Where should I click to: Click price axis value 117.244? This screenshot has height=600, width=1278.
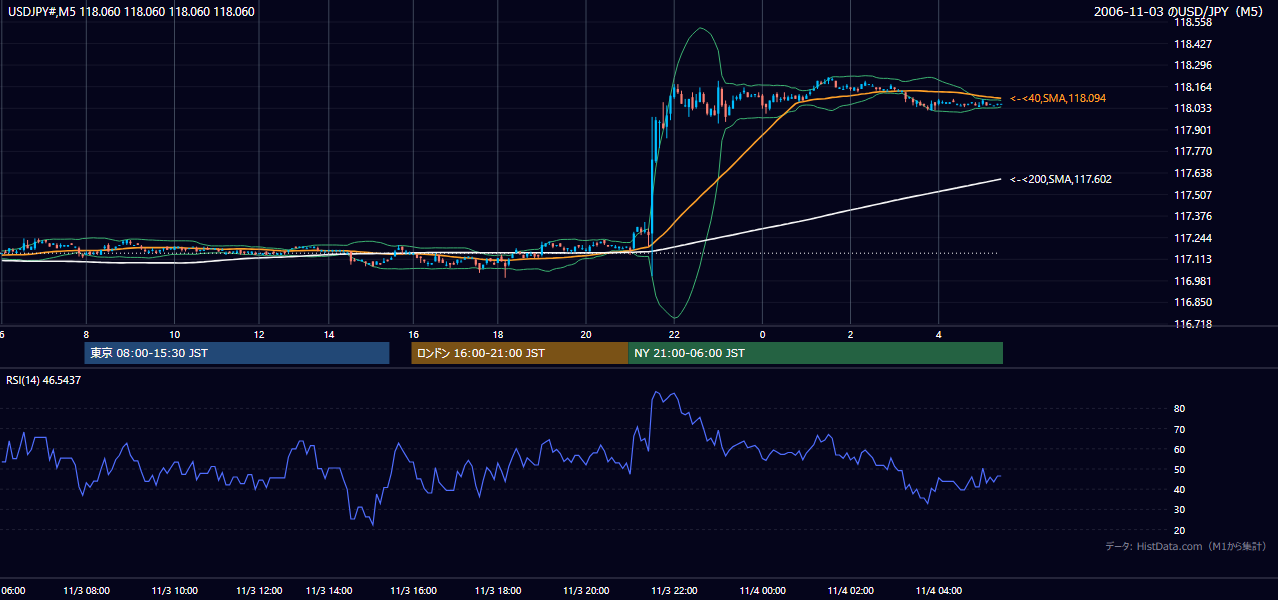tap(1193, 238)
